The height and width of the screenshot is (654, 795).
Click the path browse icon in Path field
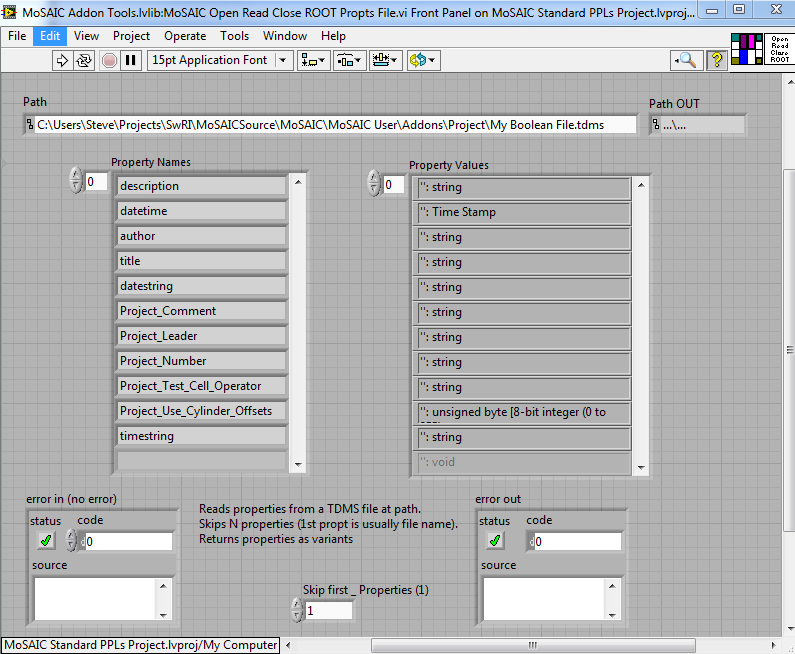click(30, 124)
